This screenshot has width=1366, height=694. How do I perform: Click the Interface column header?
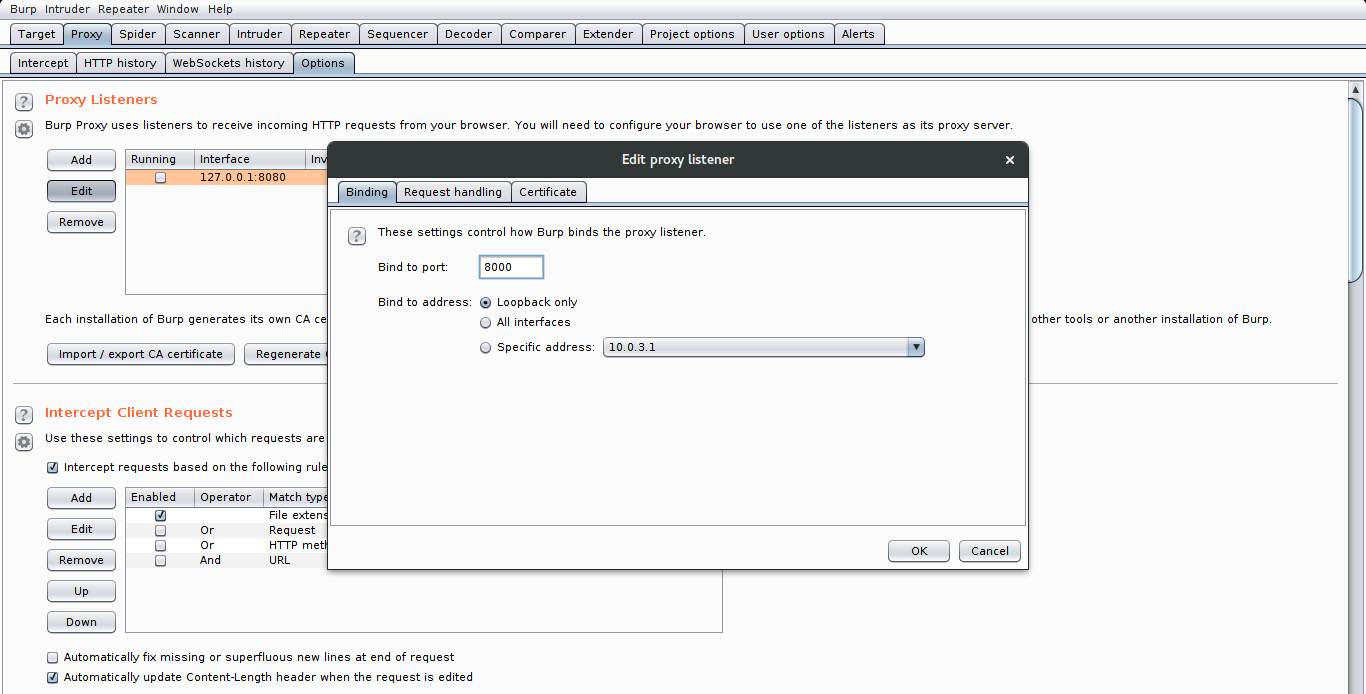click(x=250, y=160)
